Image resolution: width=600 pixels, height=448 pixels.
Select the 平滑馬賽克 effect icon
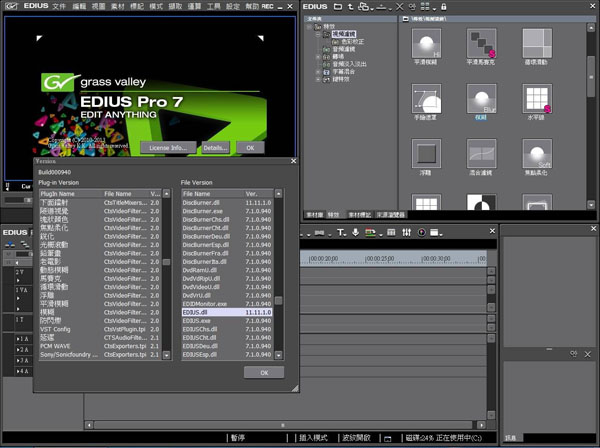click(481, 43)
